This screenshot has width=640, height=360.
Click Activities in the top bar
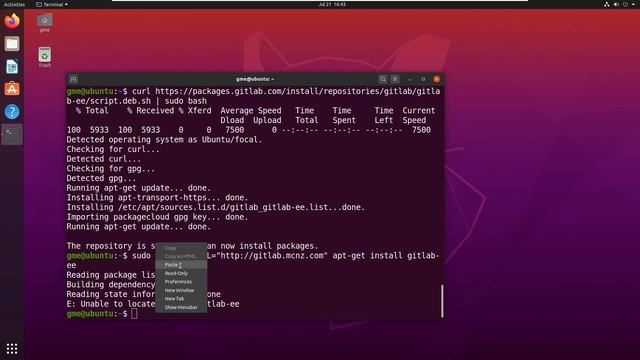click(x=14, y=4)
